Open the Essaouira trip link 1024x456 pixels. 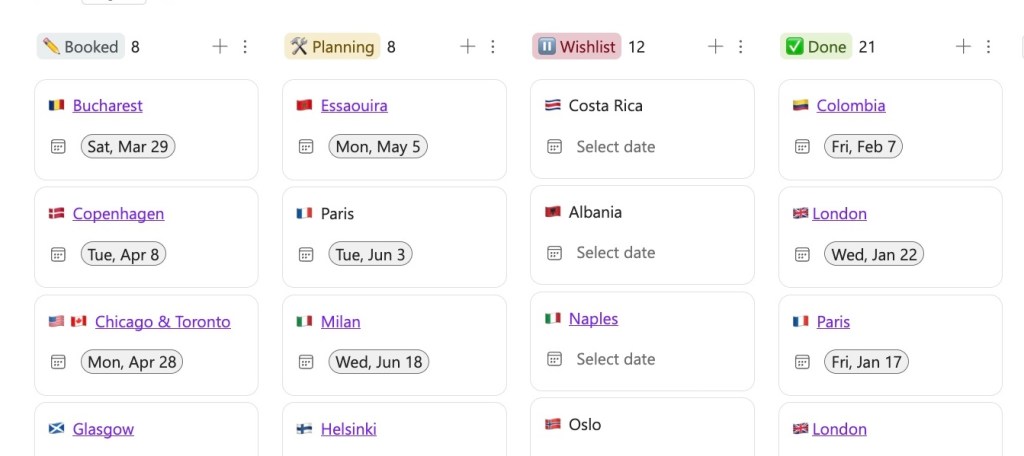pos(354,106)
